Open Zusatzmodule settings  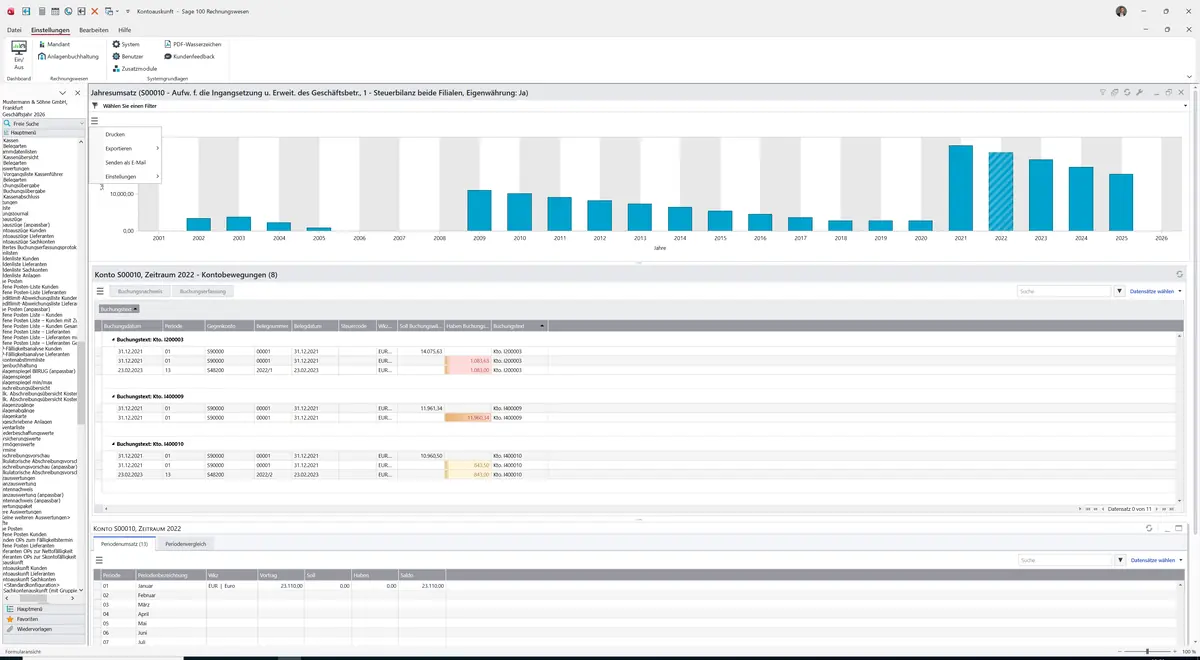(x=134, y=68)
